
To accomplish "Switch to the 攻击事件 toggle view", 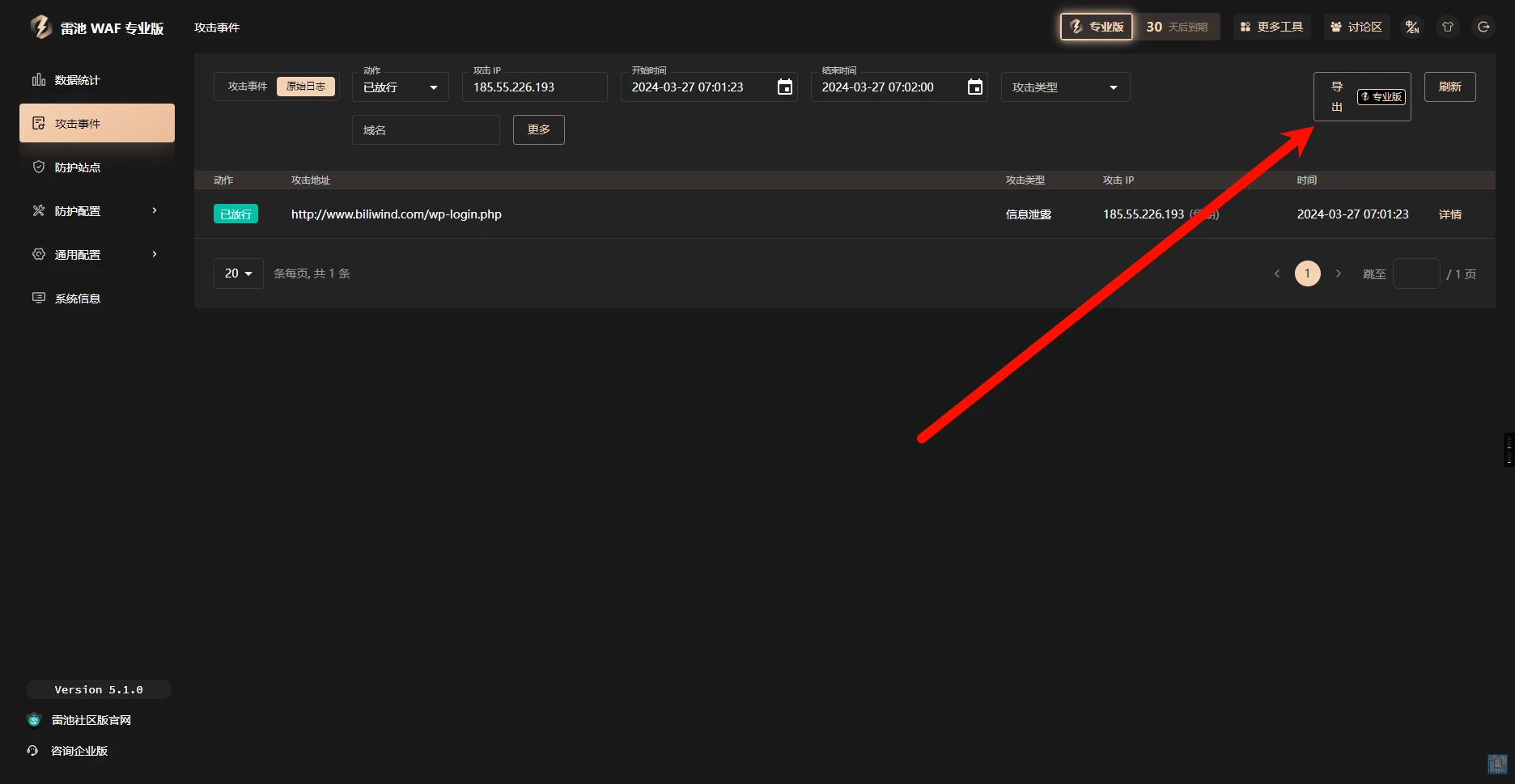I will coord(247,87).
